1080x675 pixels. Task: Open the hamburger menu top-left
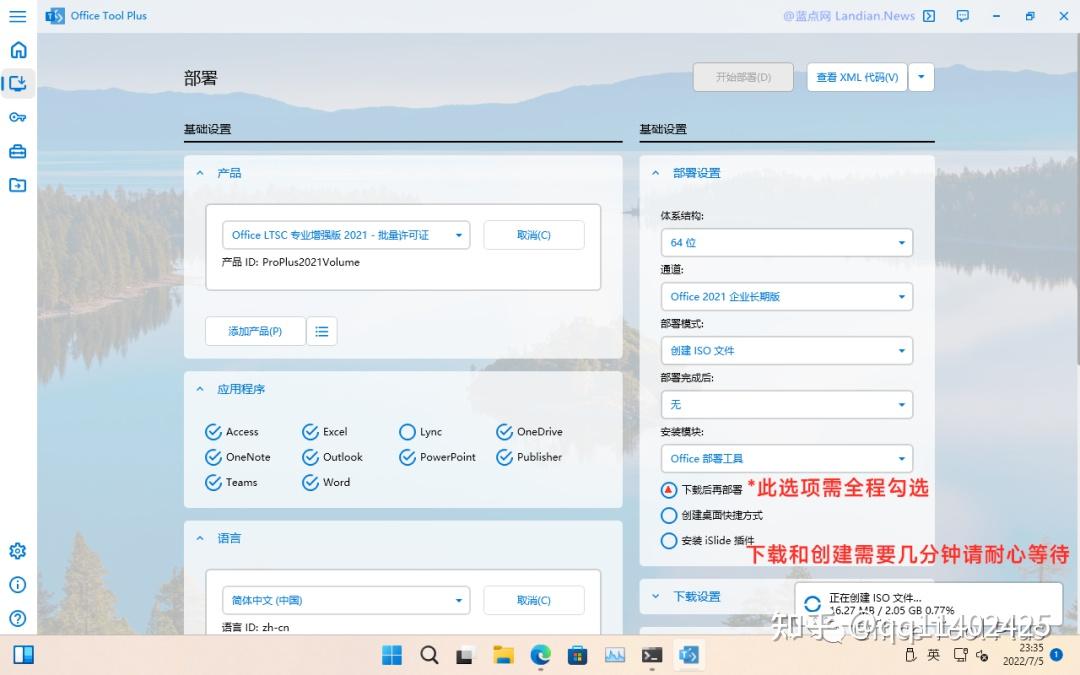17,16
